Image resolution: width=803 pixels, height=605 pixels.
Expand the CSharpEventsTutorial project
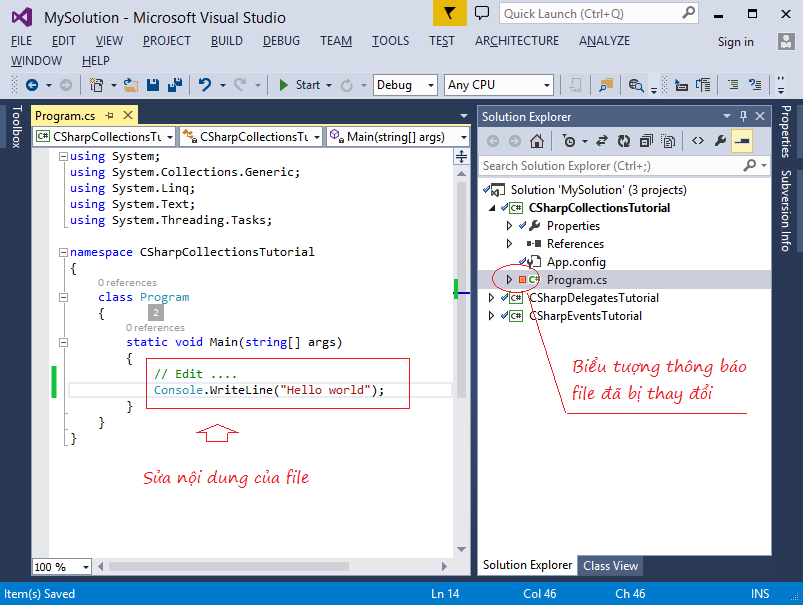pyautogui.click(x=491, y=316)
